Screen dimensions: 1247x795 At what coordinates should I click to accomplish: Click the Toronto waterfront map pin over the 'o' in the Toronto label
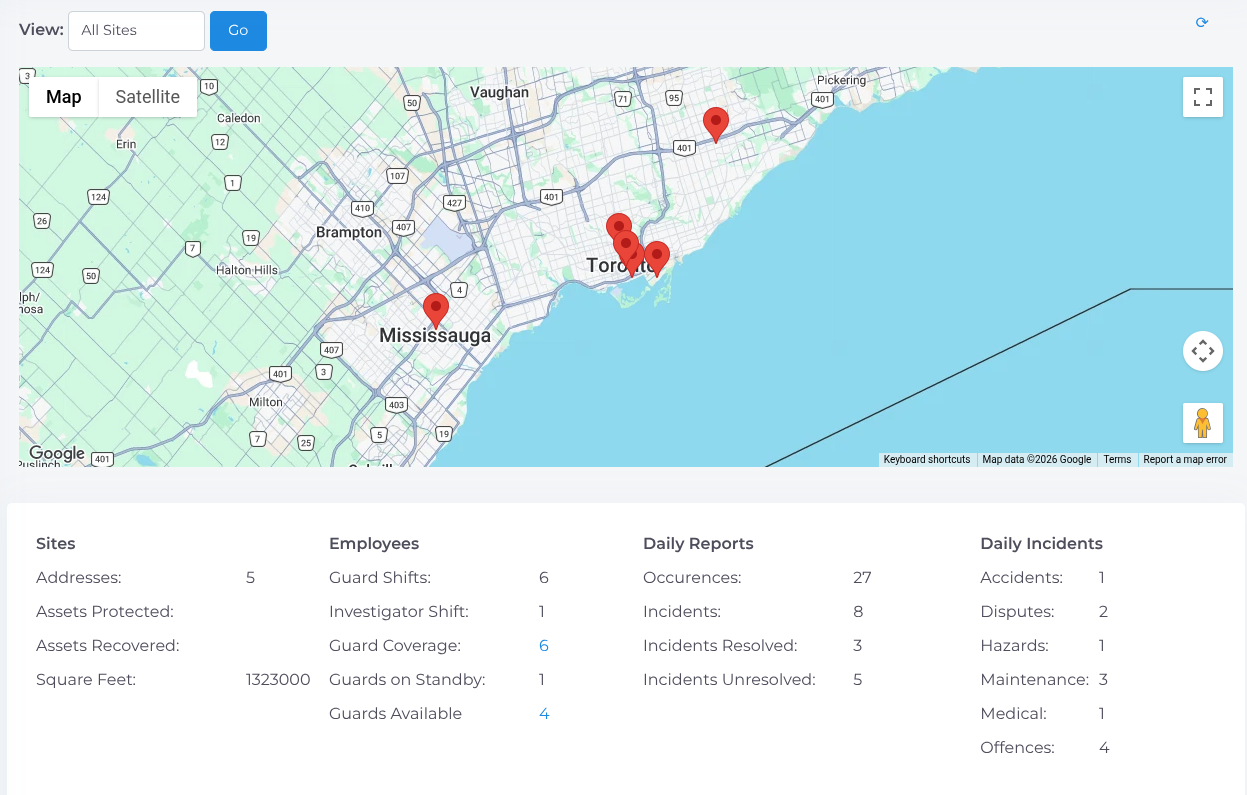click(656, 258)
